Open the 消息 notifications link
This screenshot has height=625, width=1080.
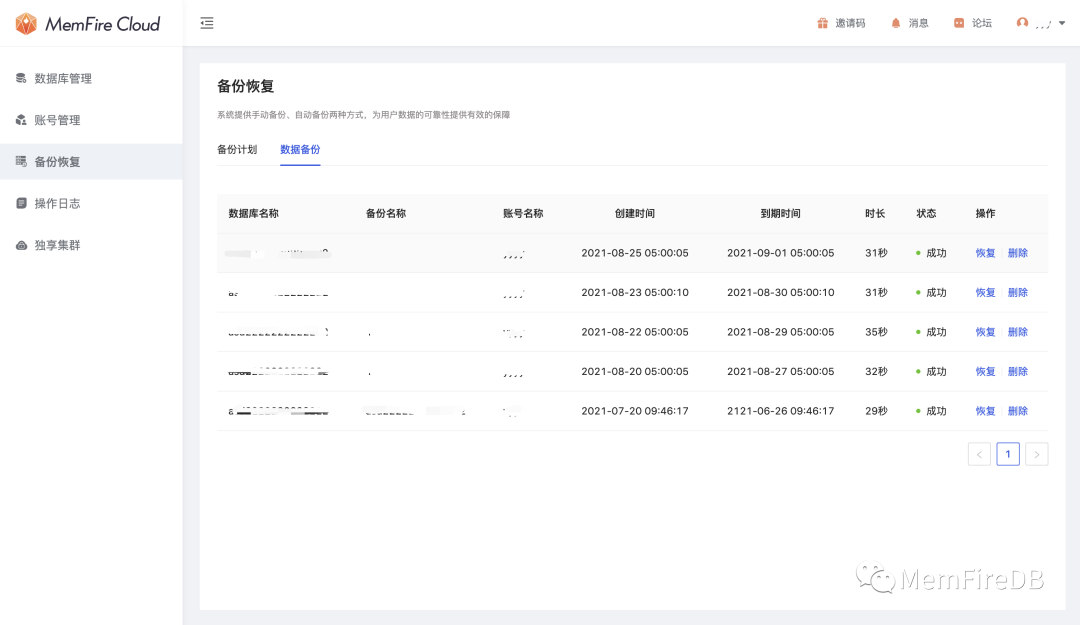(x=918, y=23)
